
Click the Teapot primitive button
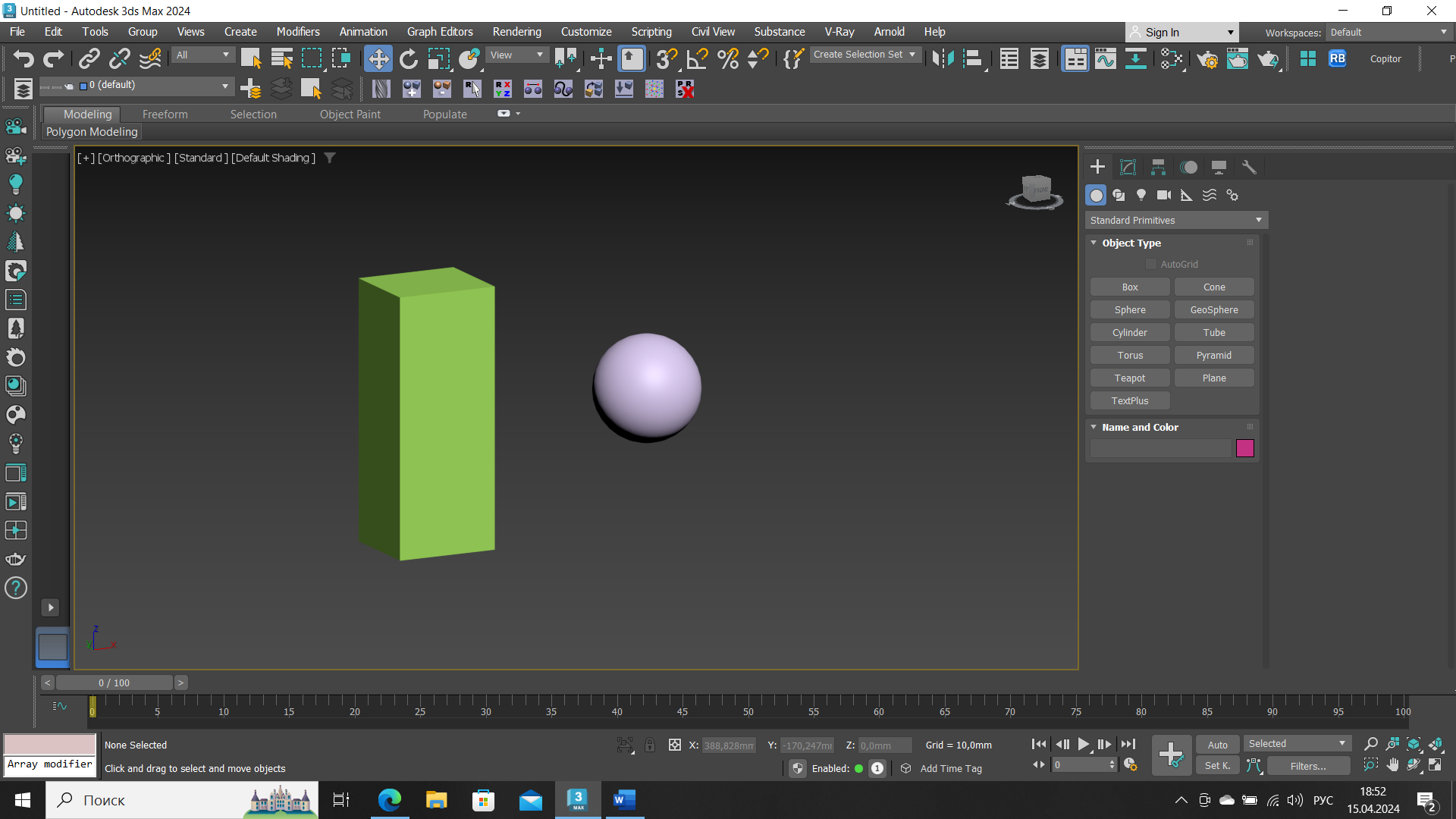(1129, 377)
